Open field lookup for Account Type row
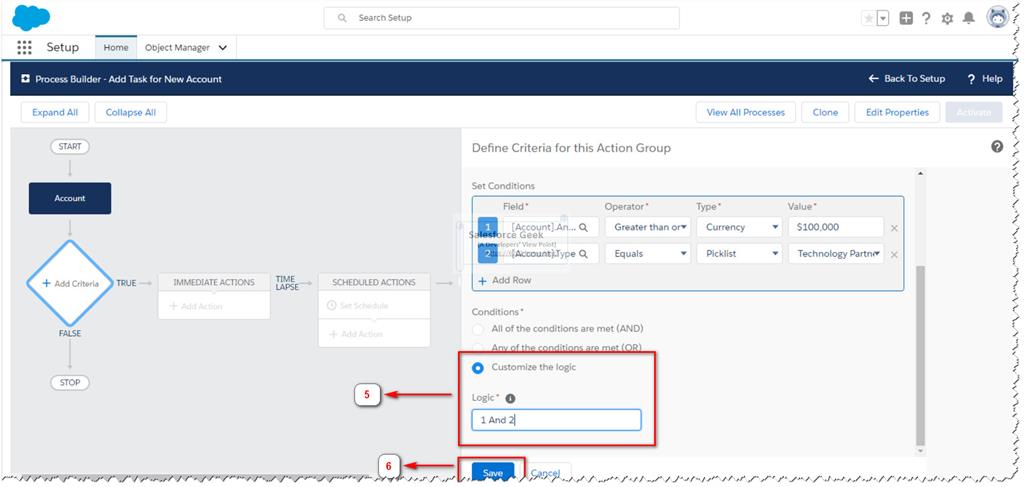Screen dimensions: 1024x487 click(584, 253)
